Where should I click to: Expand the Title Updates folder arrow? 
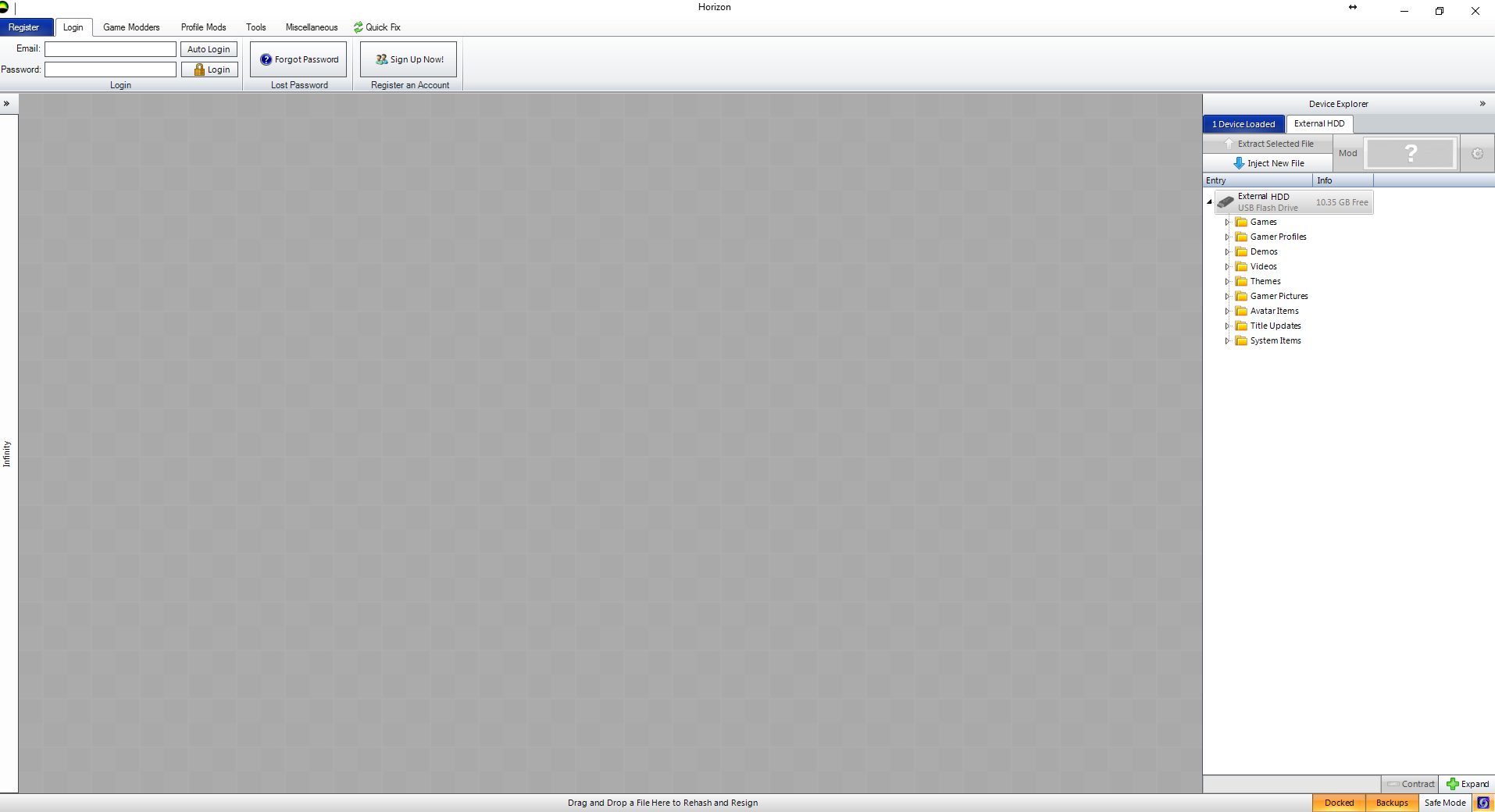1227,326
